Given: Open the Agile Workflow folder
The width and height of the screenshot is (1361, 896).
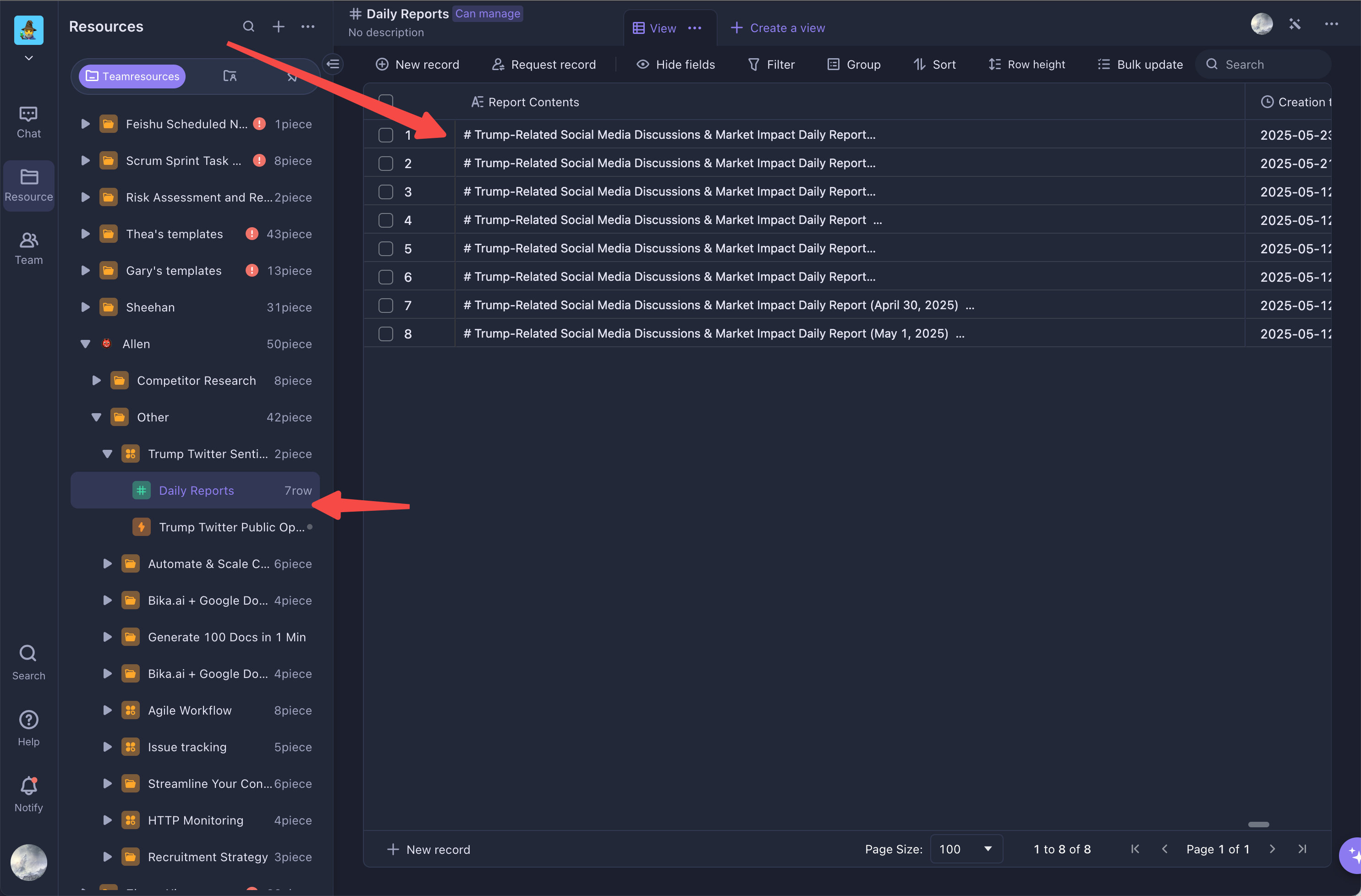Looking at the screenshot, I should coord(195,710).
